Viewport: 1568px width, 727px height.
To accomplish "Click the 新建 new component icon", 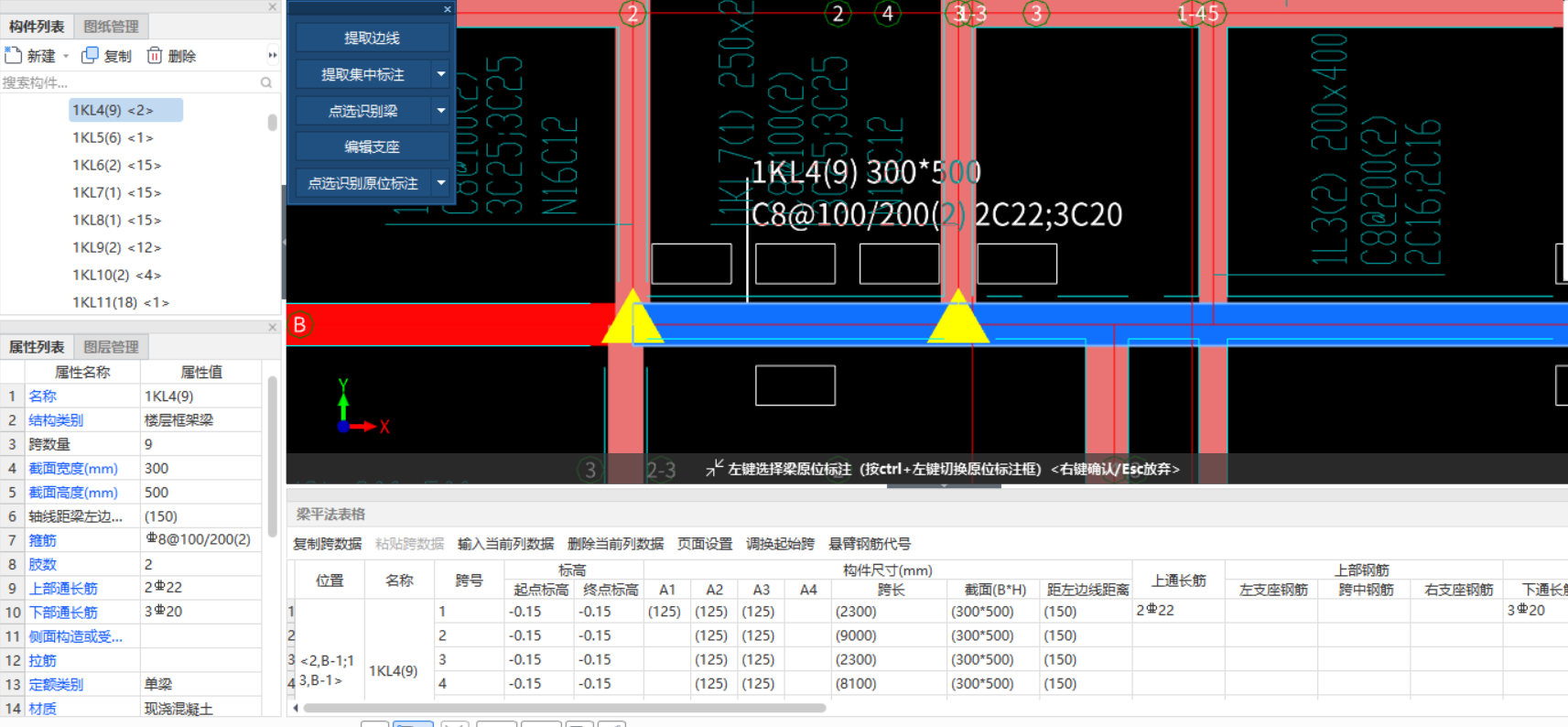I will coord(14,56).
